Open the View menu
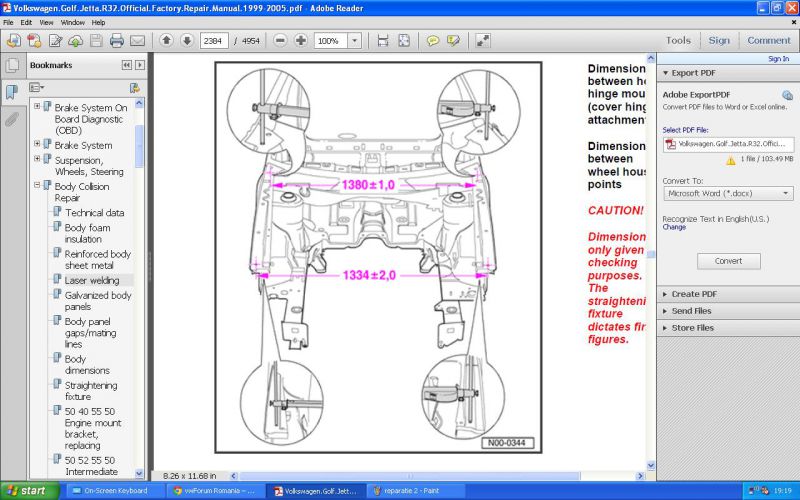The width and height of the screenshot is (800, 500). pos(46,22)
